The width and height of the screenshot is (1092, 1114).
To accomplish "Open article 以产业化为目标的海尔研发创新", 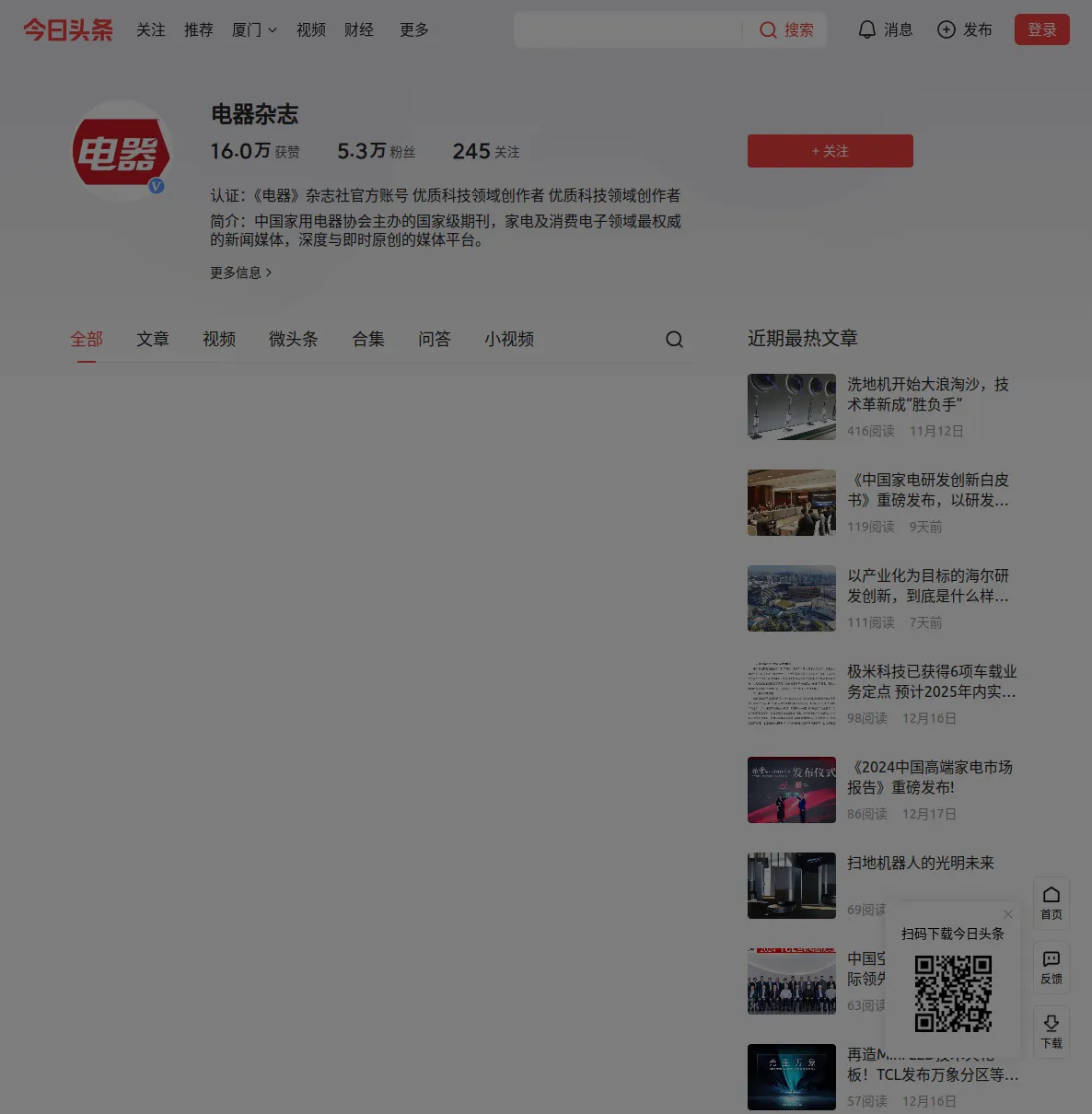I will (928, 586).
